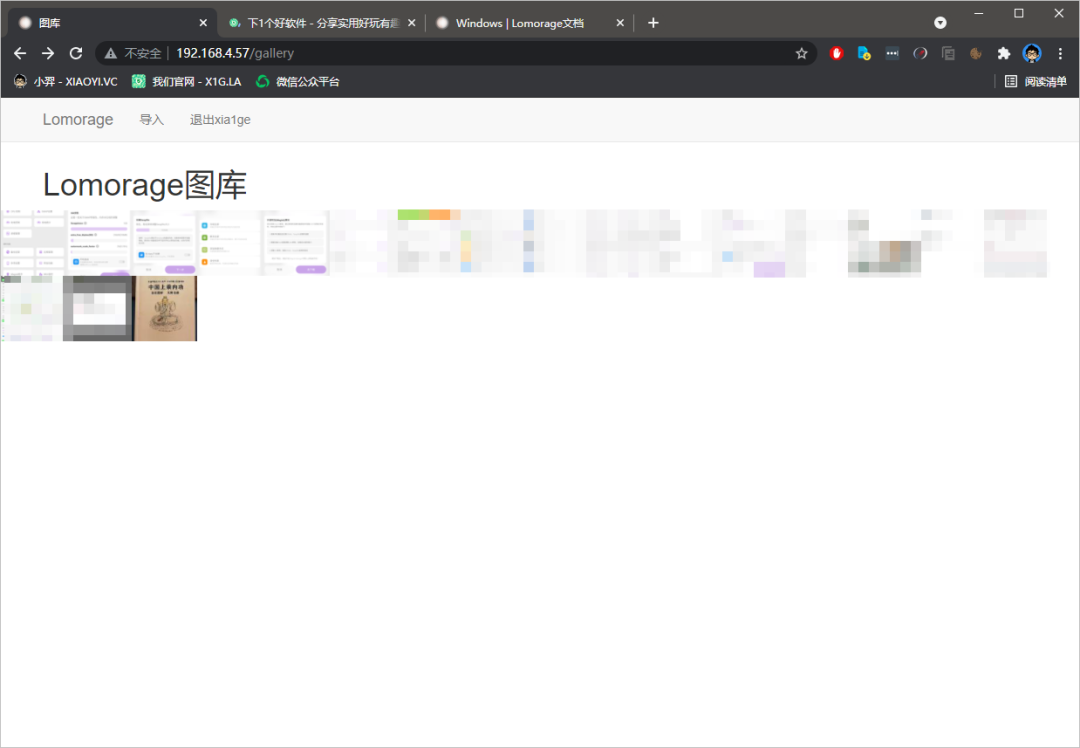Open 我们官网 - X1G.LA bookmark

click(x=187, y=81)
